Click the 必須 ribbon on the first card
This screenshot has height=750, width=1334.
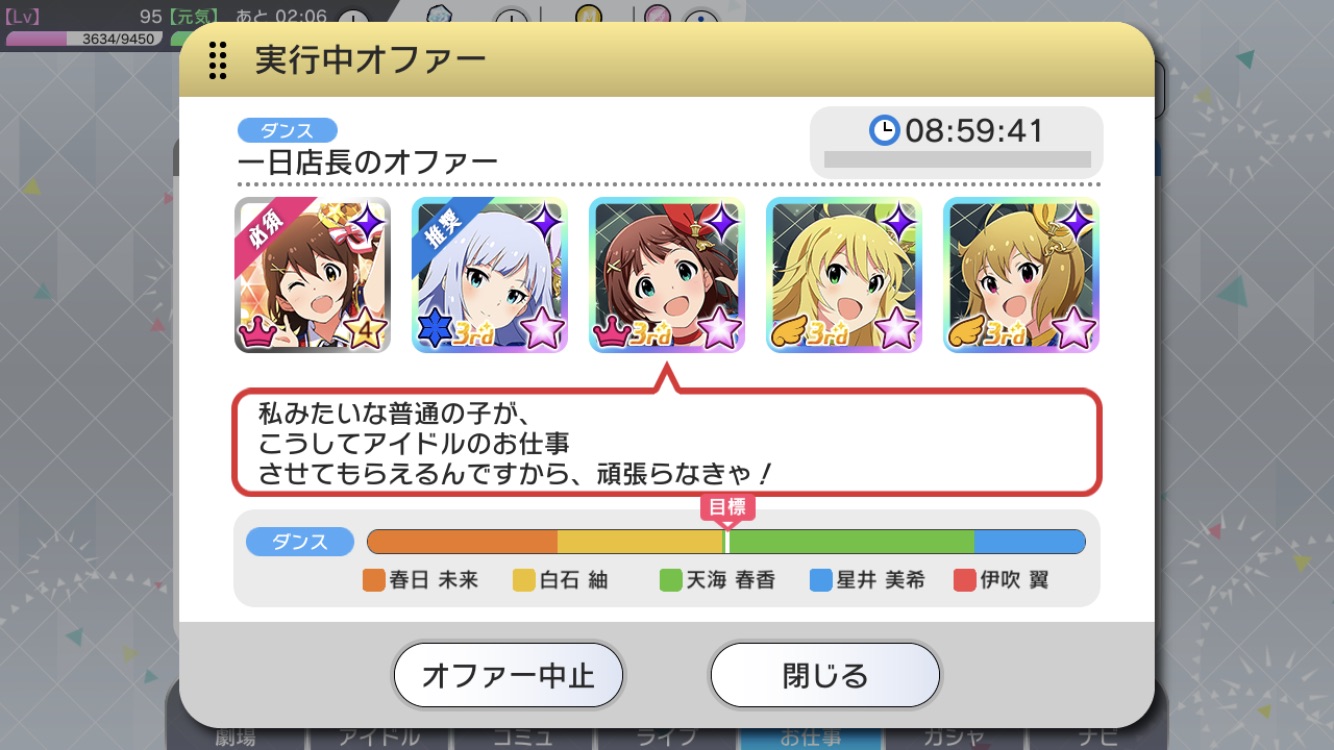264,230
